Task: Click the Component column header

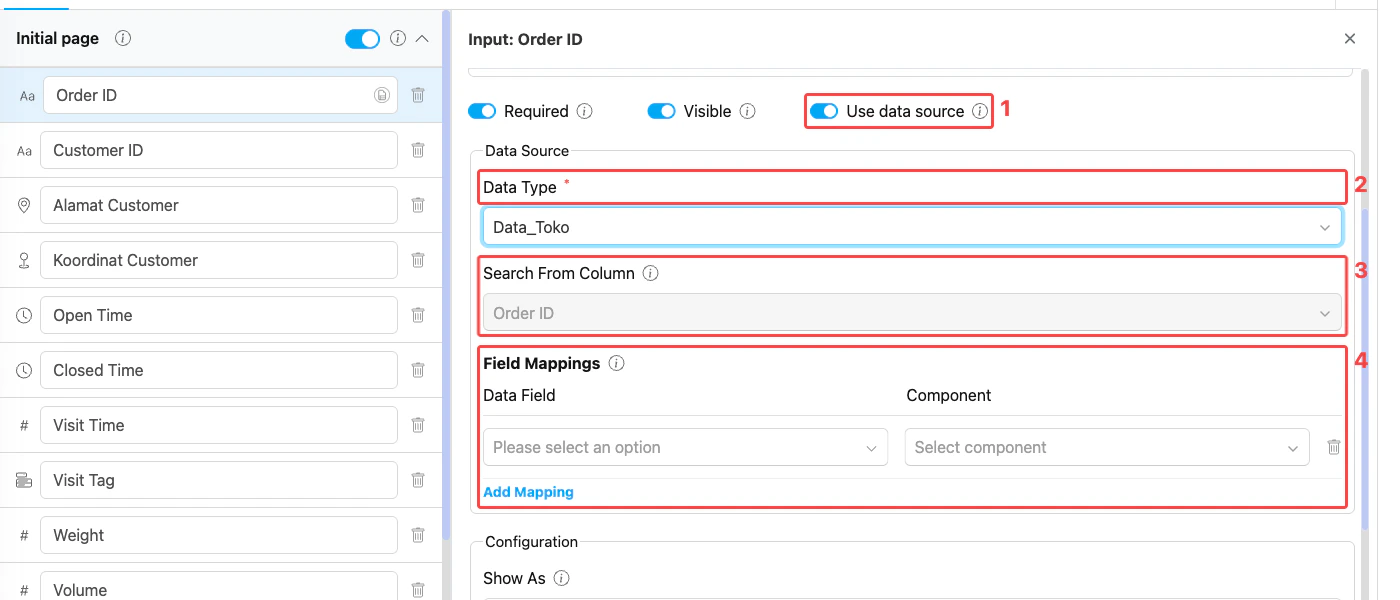Action: pos(949,396)
